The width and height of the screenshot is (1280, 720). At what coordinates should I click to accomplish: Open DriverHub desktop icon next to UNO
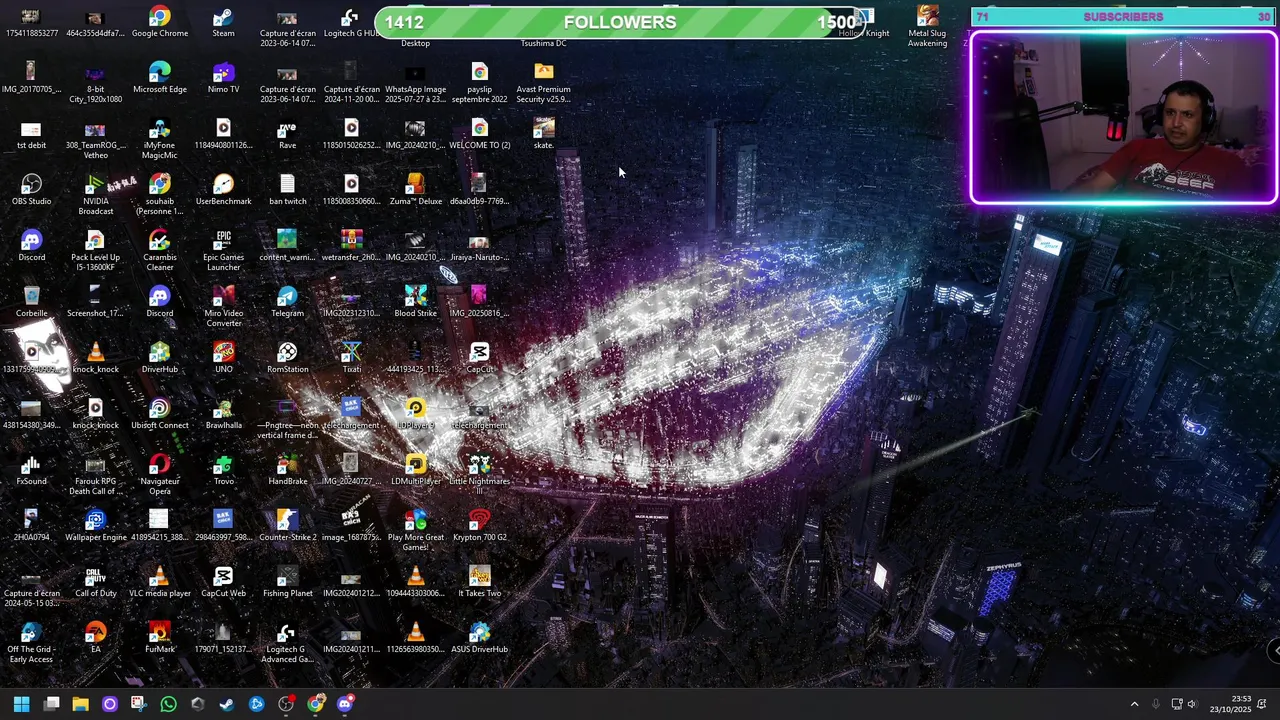coord(160,359)
